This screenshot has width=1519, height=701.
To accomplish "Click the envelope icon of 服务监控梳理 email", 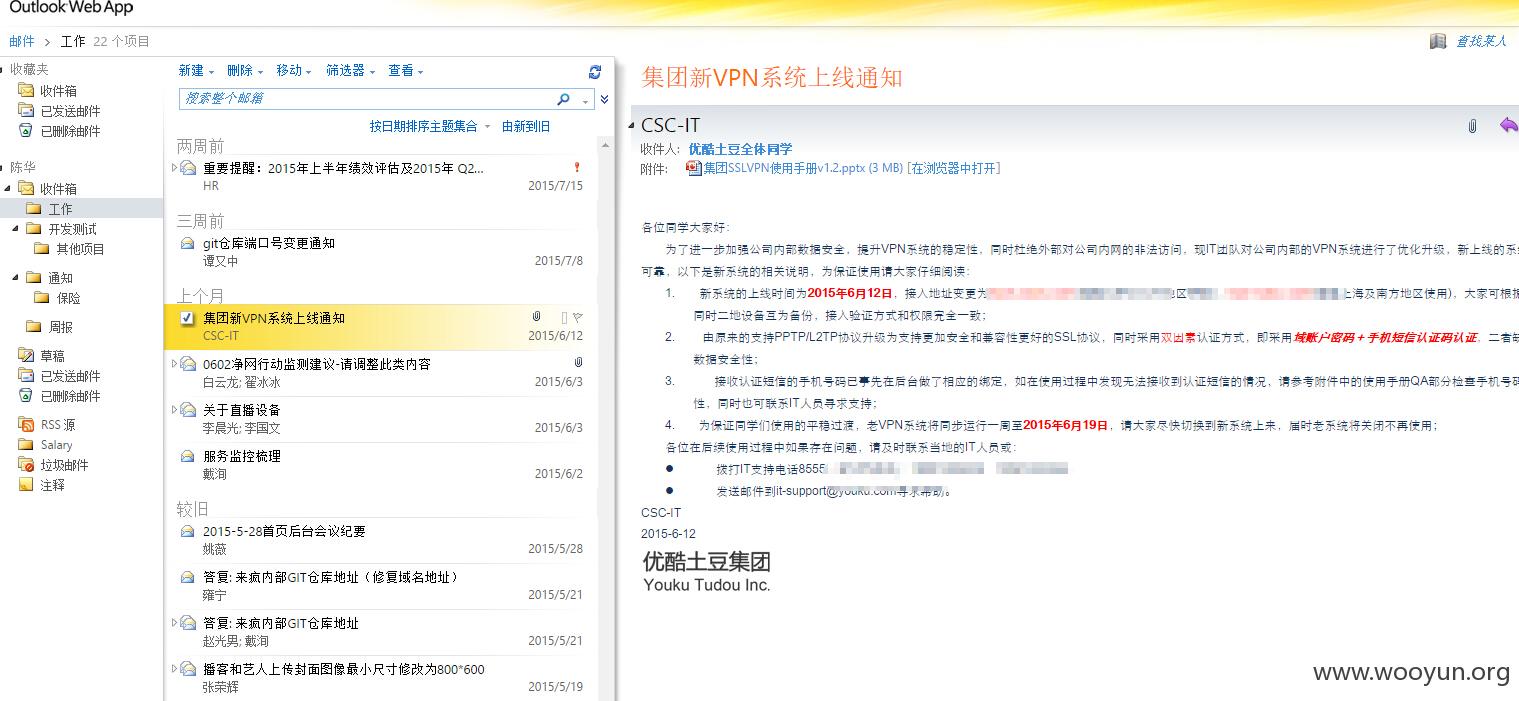I will coord(187,456).
